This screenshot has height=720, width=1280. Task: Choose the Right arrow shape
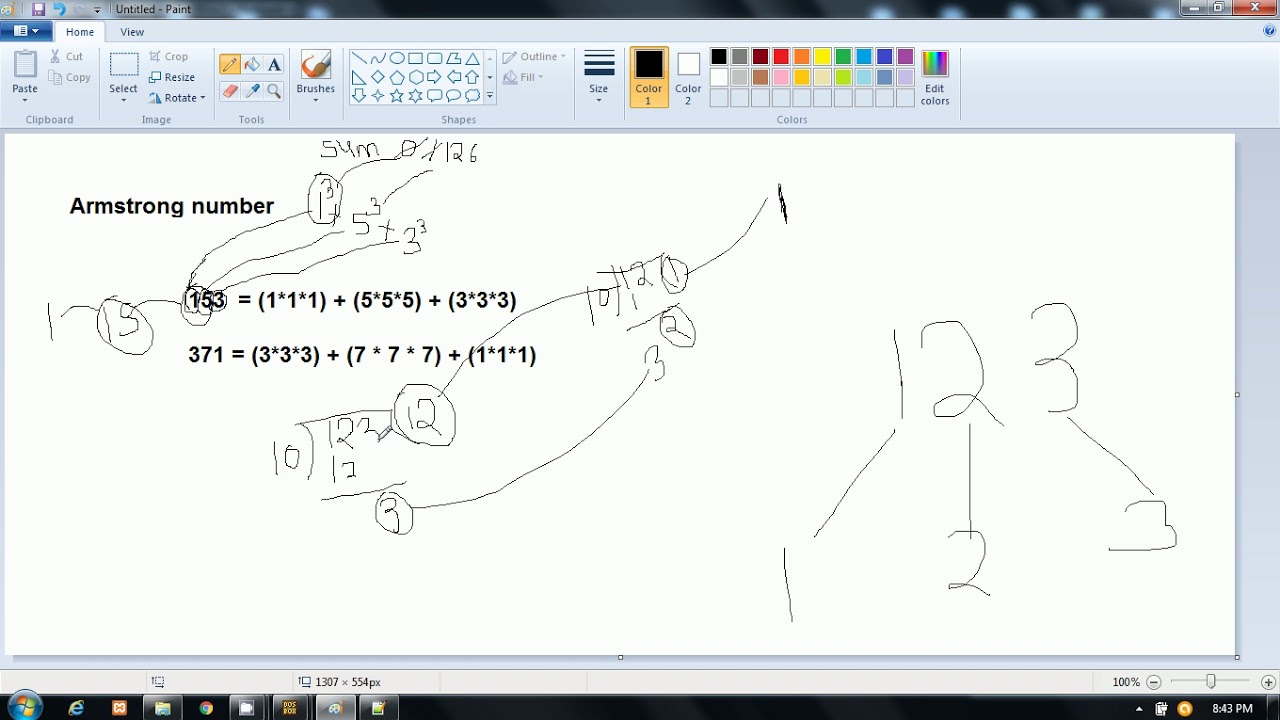click(435, 77)
